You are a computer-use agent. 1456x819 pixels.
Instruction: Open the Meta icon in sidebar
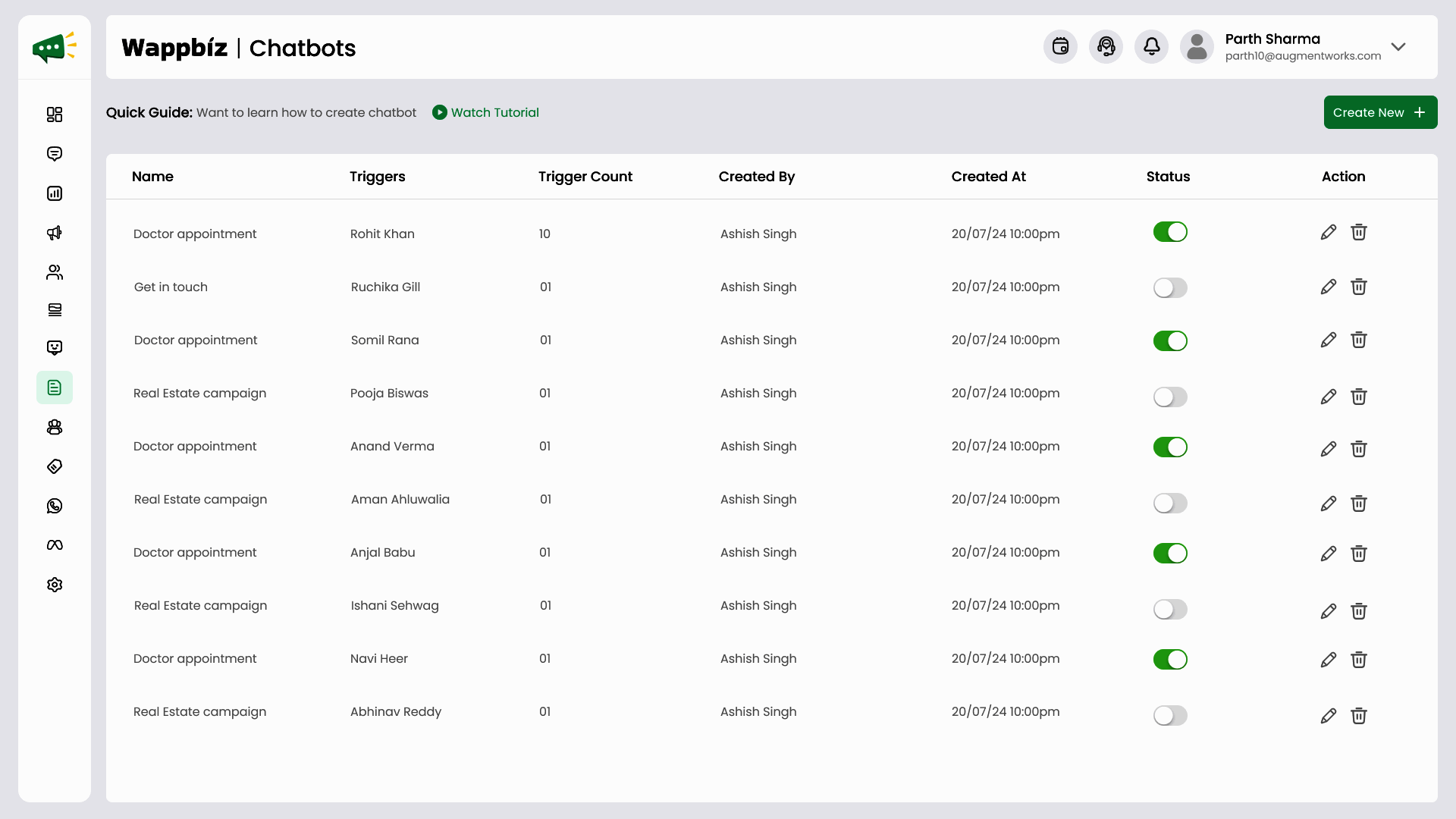55,545
